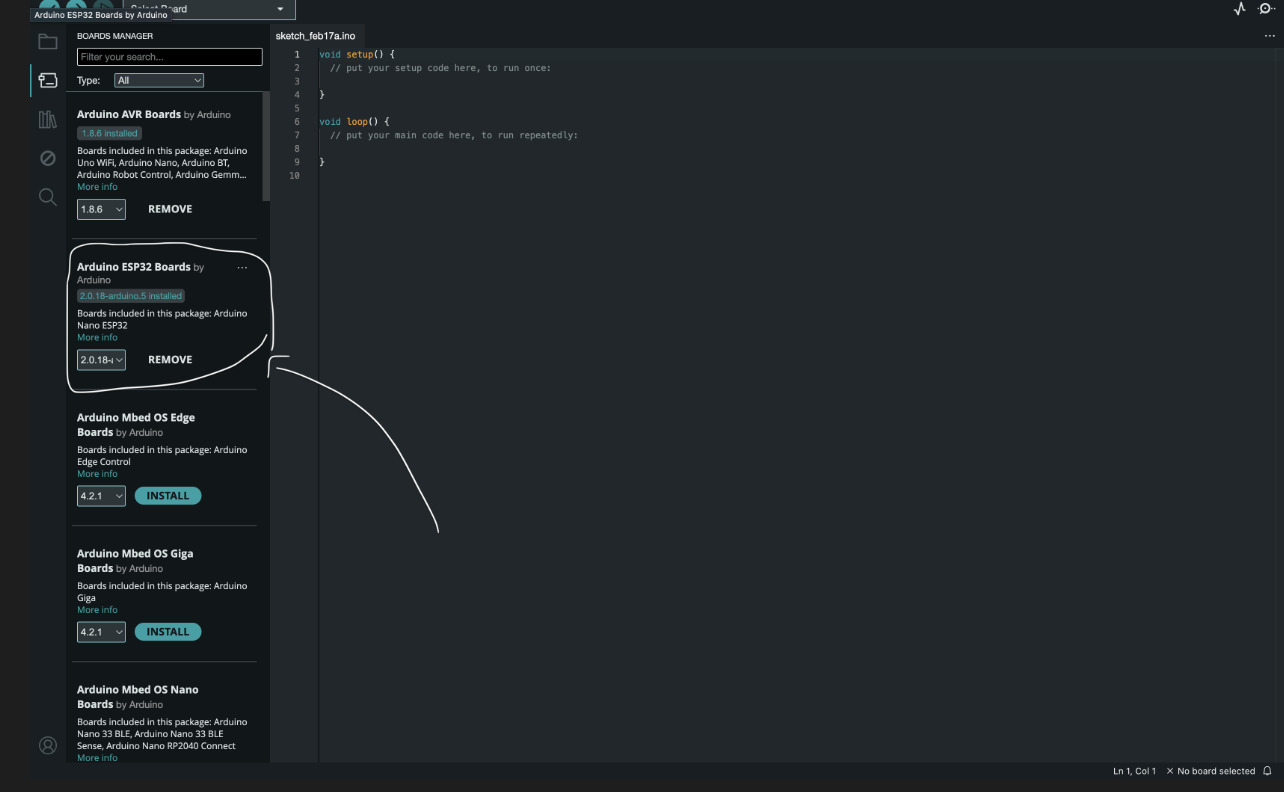Install Arduino Mbed OS Edge Boards
The width and height of the screenshot is (1284, 792).
pyautogui.click(x=168, y=496)
